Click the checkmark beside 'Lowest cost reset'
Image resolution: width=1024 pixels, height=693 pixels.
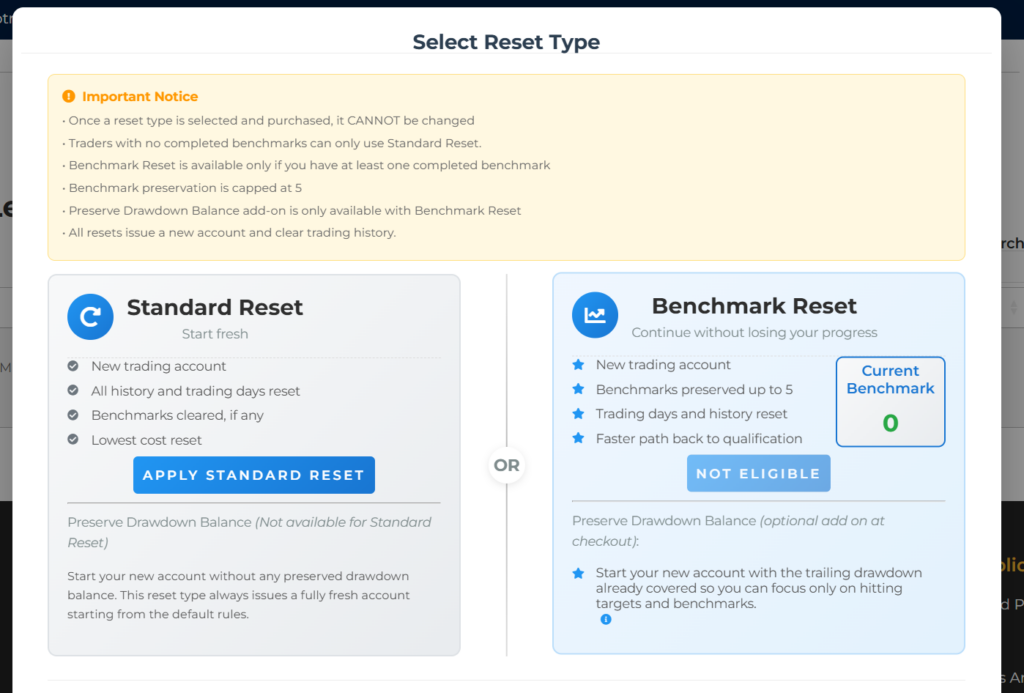point(73,440)
